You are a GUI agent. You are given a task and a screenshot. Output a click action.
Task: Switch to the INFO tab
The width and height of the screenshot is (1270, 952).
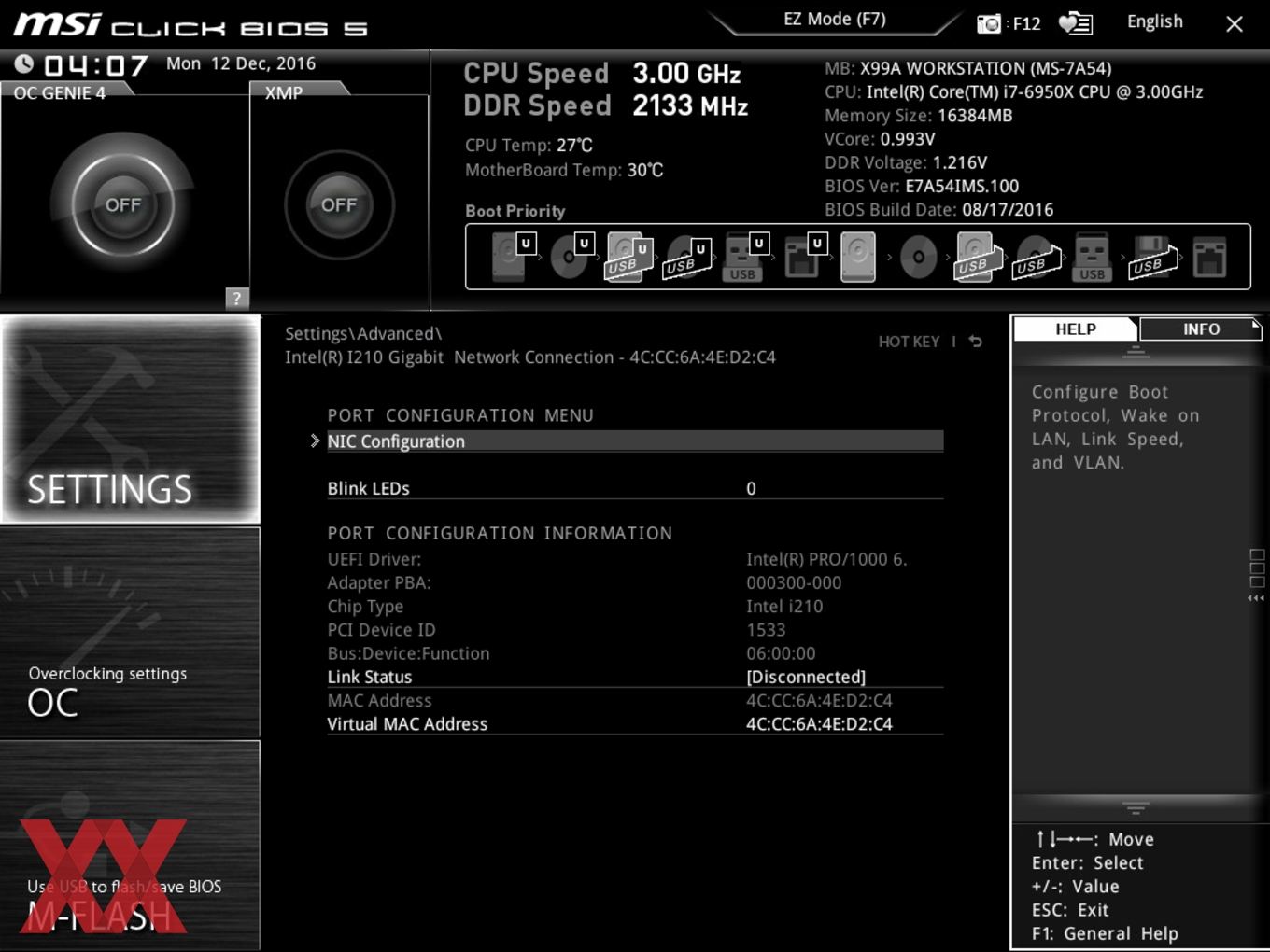[1201, 329]
